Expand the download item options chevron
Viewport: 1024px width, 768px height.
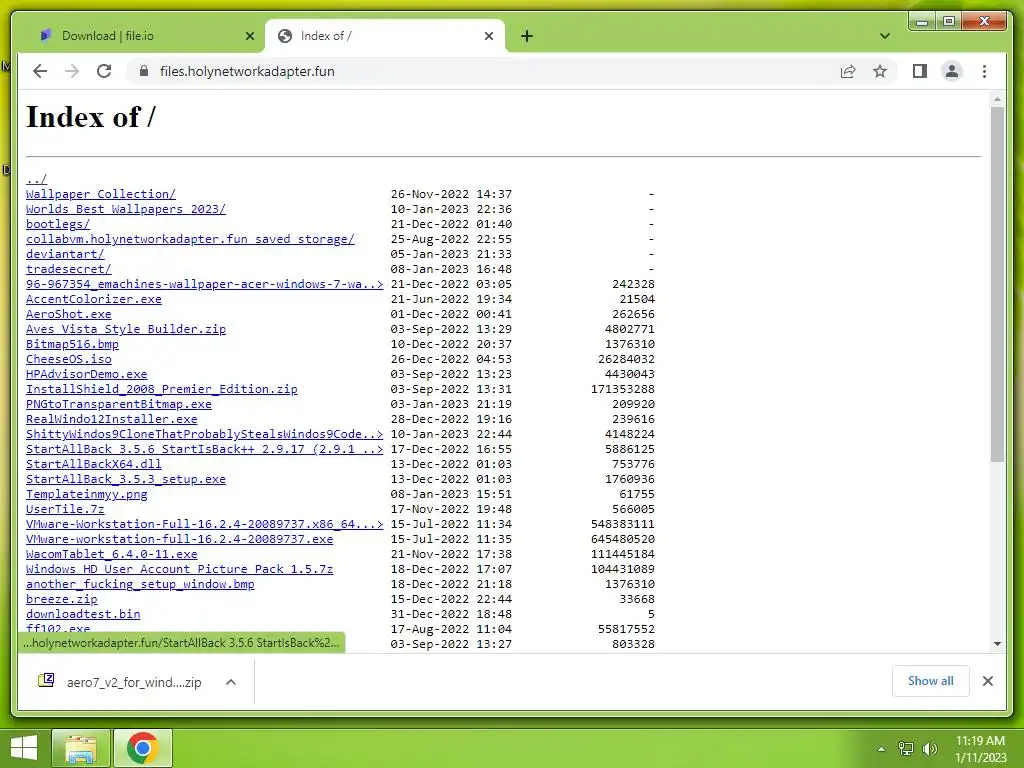pyautogui.click(x=231, y=682)
